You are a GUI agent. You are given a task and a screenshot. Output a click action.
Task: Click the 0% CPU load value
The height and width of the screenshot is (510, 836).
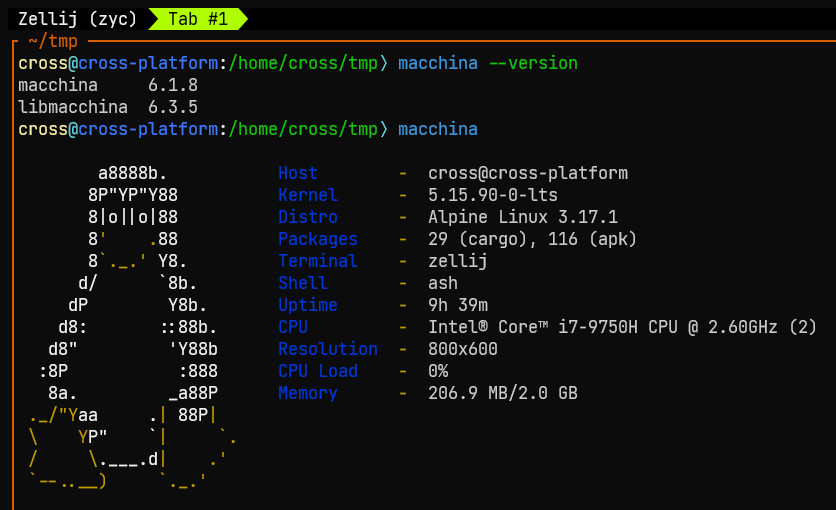(438, 371)
